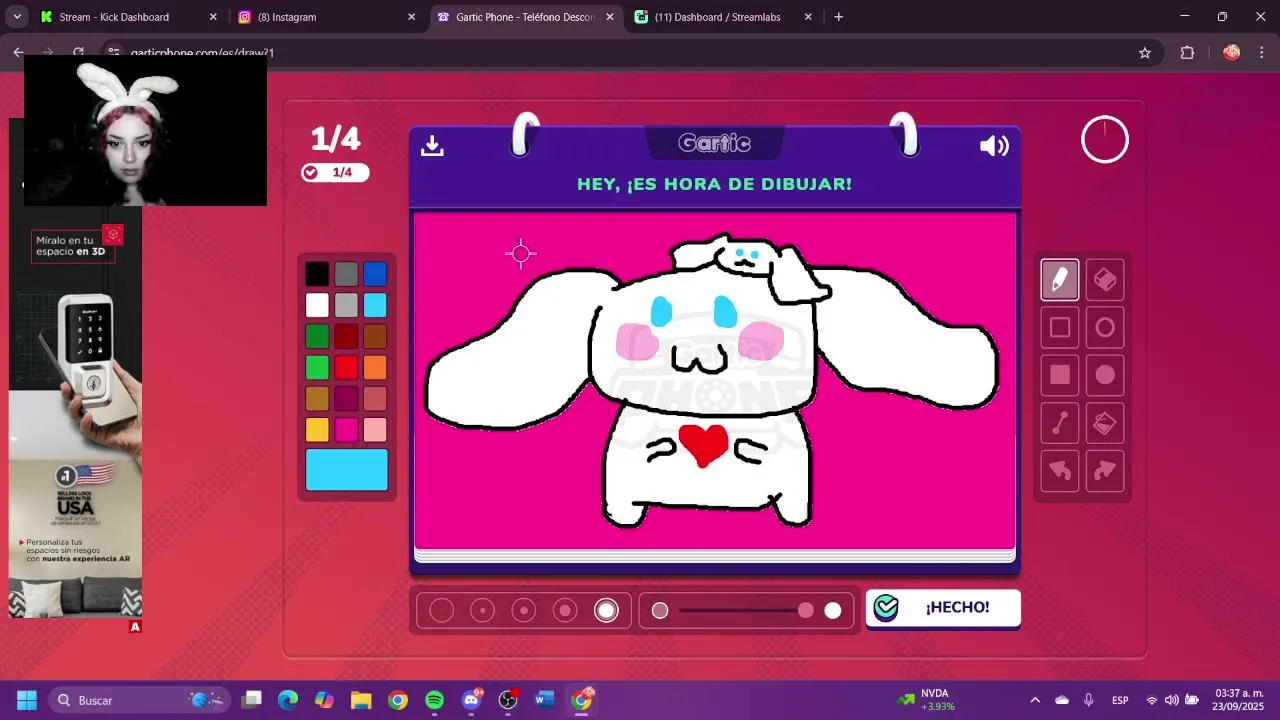Open a new browser tab
Image resolution: width=1280 pixels, height=720 pixels.
pos(838,17)
